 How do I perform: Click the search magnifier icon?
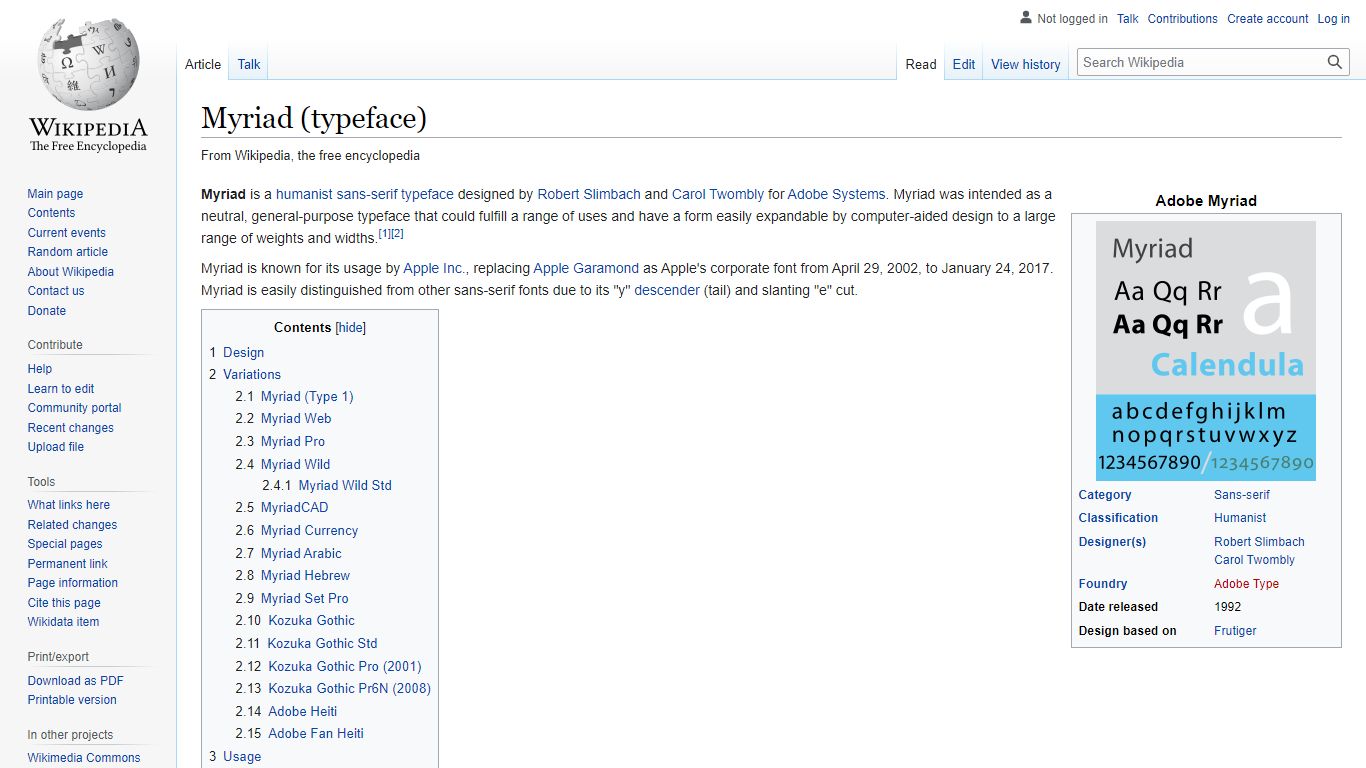click(1335, 62)
